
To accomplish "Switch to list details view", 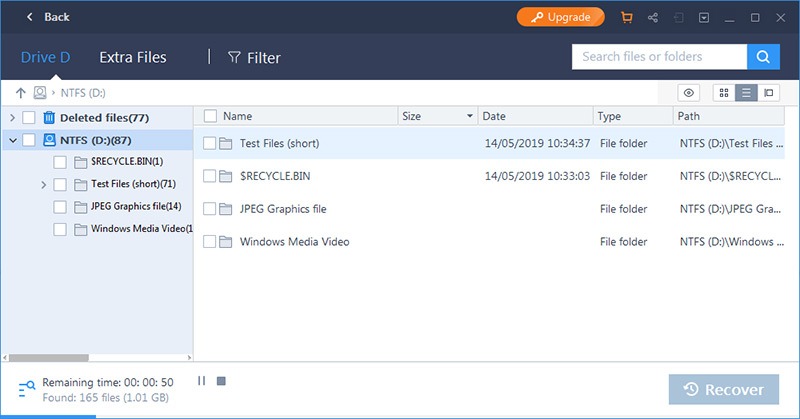I will 746,93.
